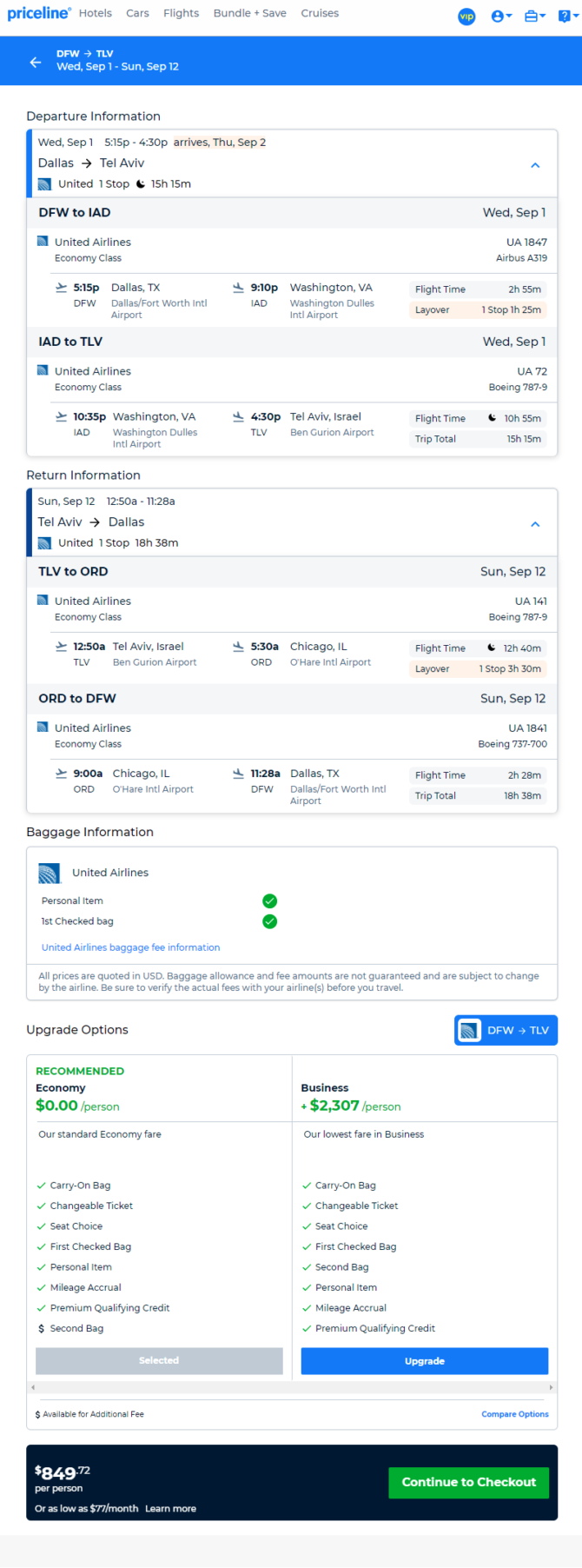Click takeoff icon beside 9:00a departure
The height and width of the screenshot is (1568, 582).
tap(61, 773)
